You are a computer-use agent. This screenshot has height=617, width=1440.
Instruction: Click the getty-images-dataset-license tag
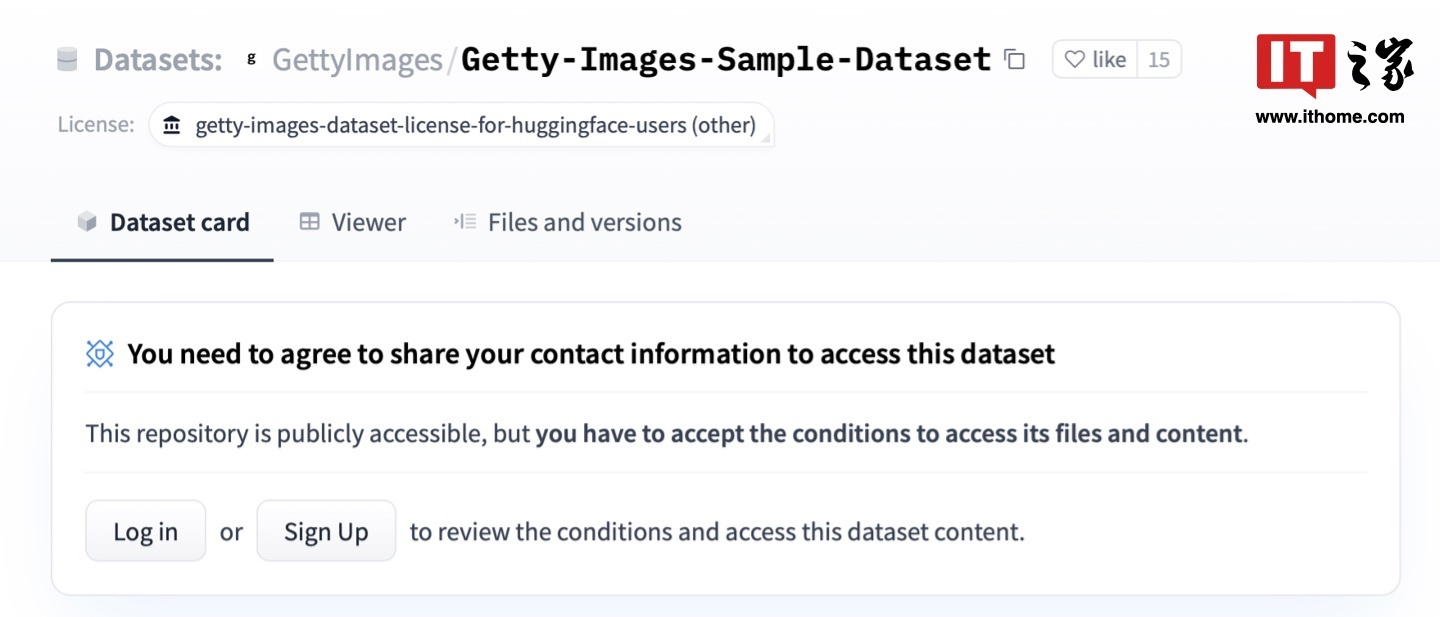[x=461, y=126]
